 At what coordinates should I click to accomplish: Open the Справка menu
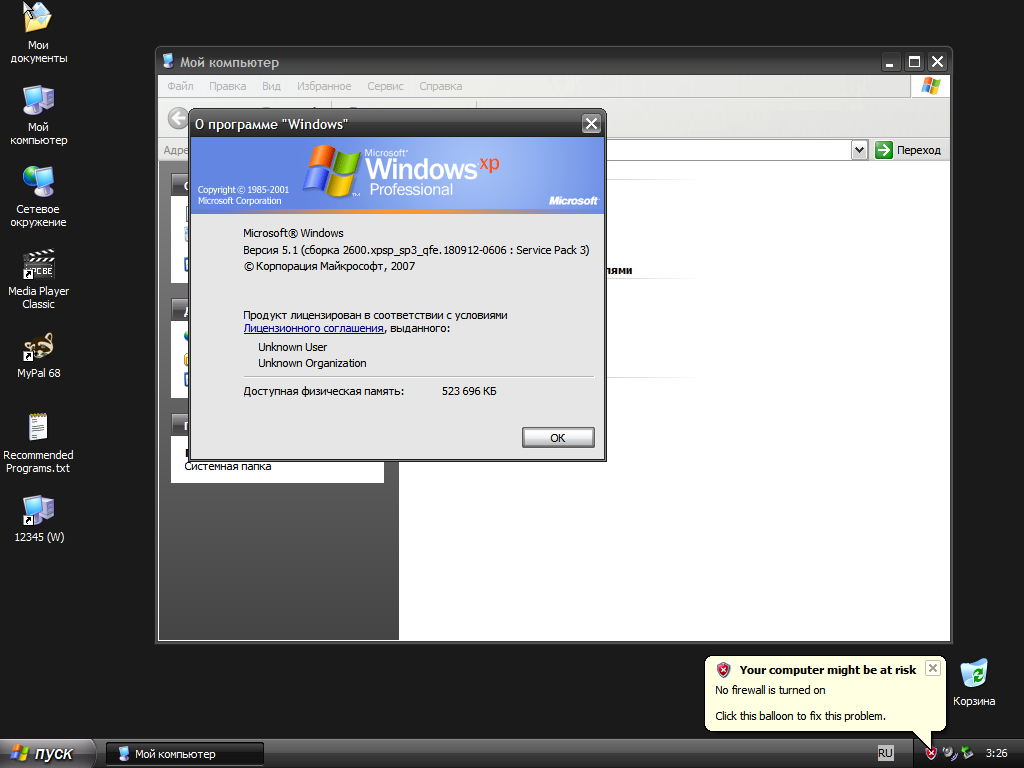441,86
